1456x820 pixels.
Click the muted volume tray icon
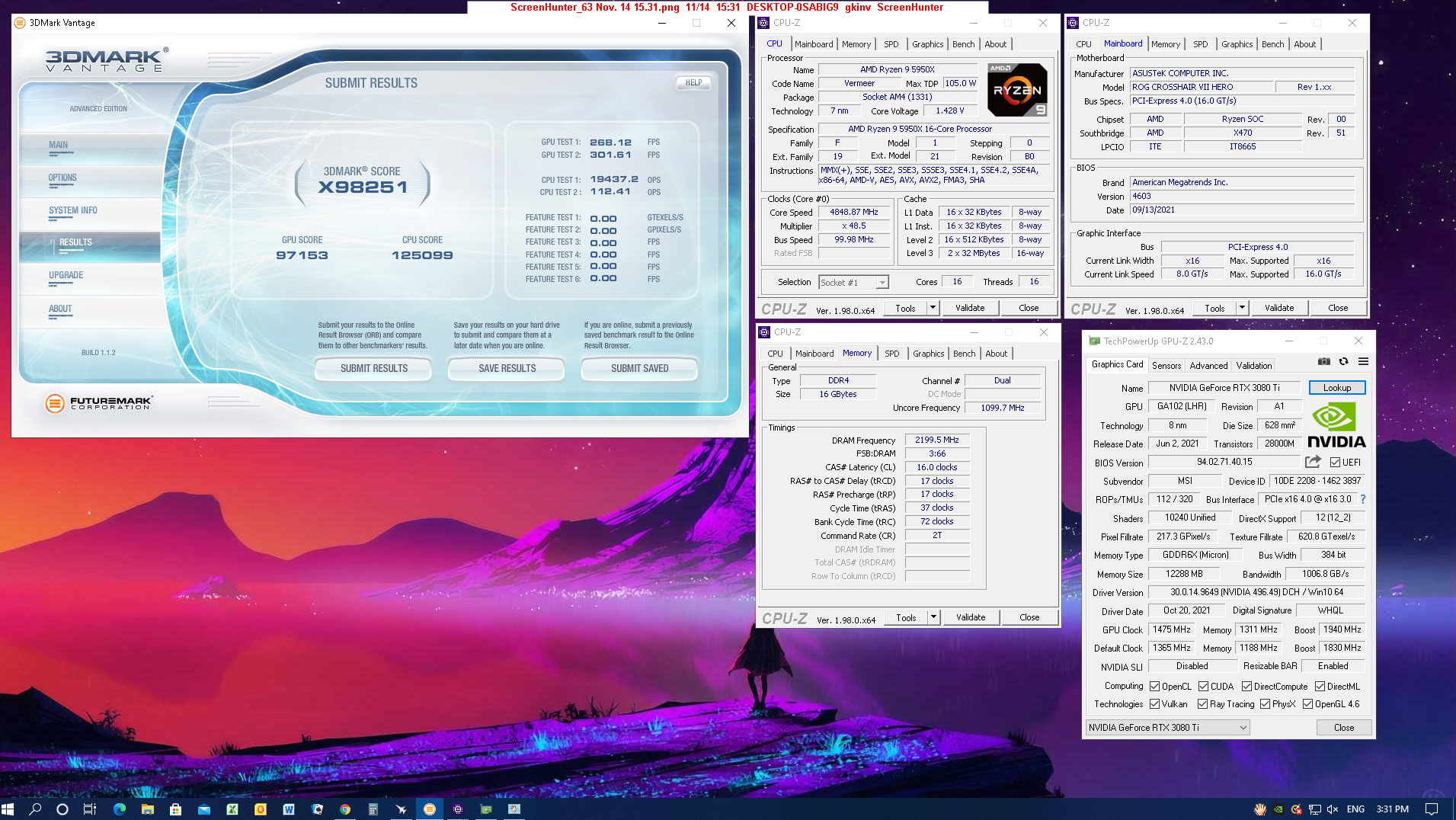[1333, 809]
